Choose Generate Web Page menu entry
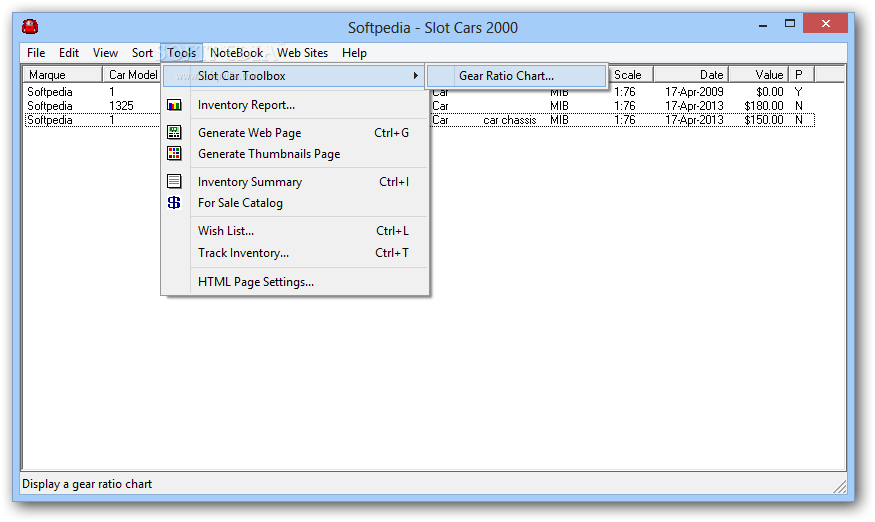This screenshot has height=522, width=875. pyautogui.click(x=296, y=133)
